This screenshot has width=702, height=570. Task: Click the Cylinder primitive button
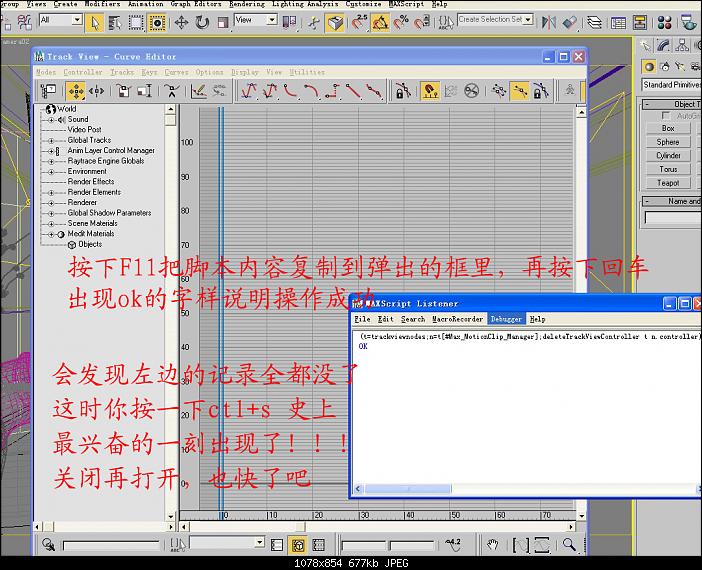point(668,155)
